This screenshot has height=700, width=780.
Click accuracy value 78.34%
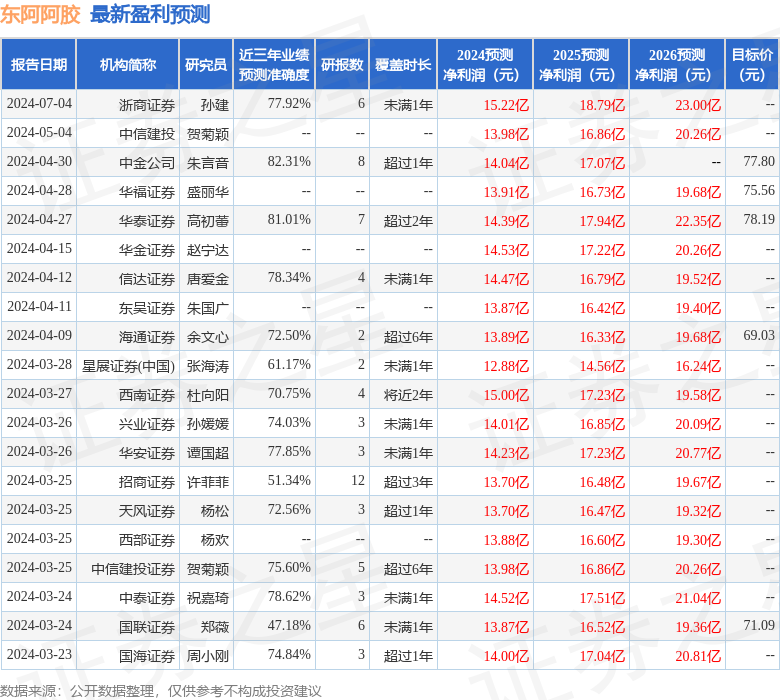point(289,278)
